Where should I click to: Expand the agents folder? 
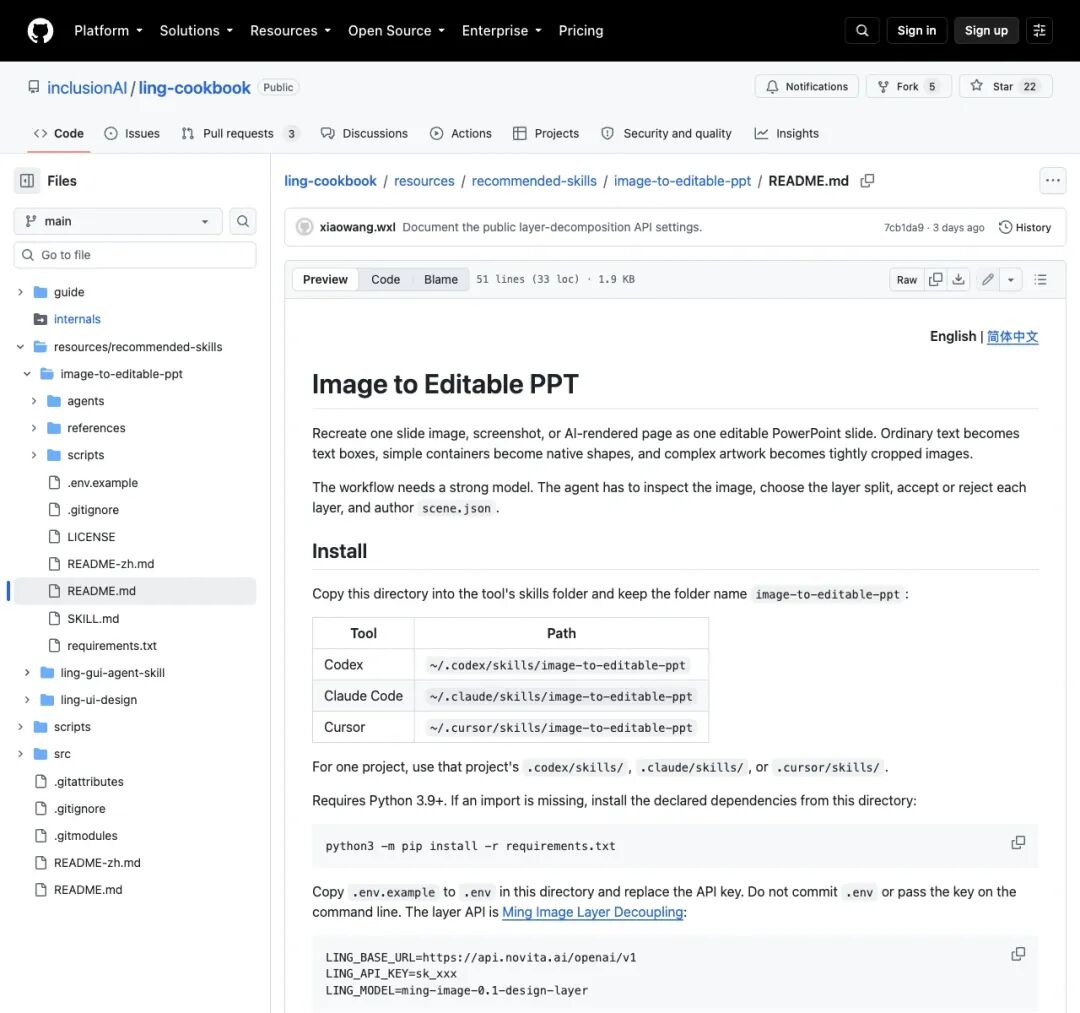click(34, 401)
